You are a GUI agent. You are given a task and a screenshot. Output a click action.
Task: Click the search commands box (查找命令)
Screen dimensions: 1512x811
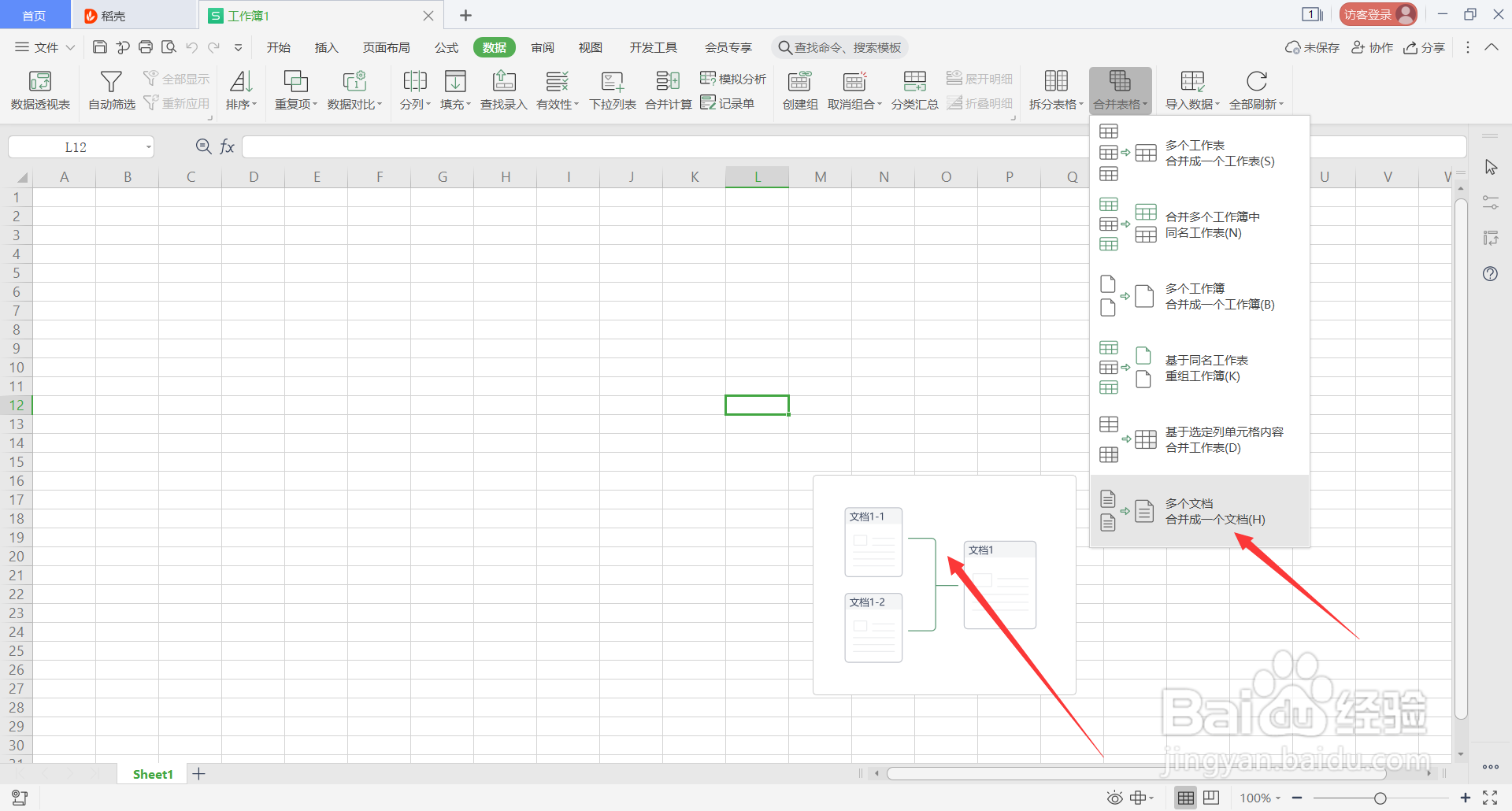click(839, 47)
